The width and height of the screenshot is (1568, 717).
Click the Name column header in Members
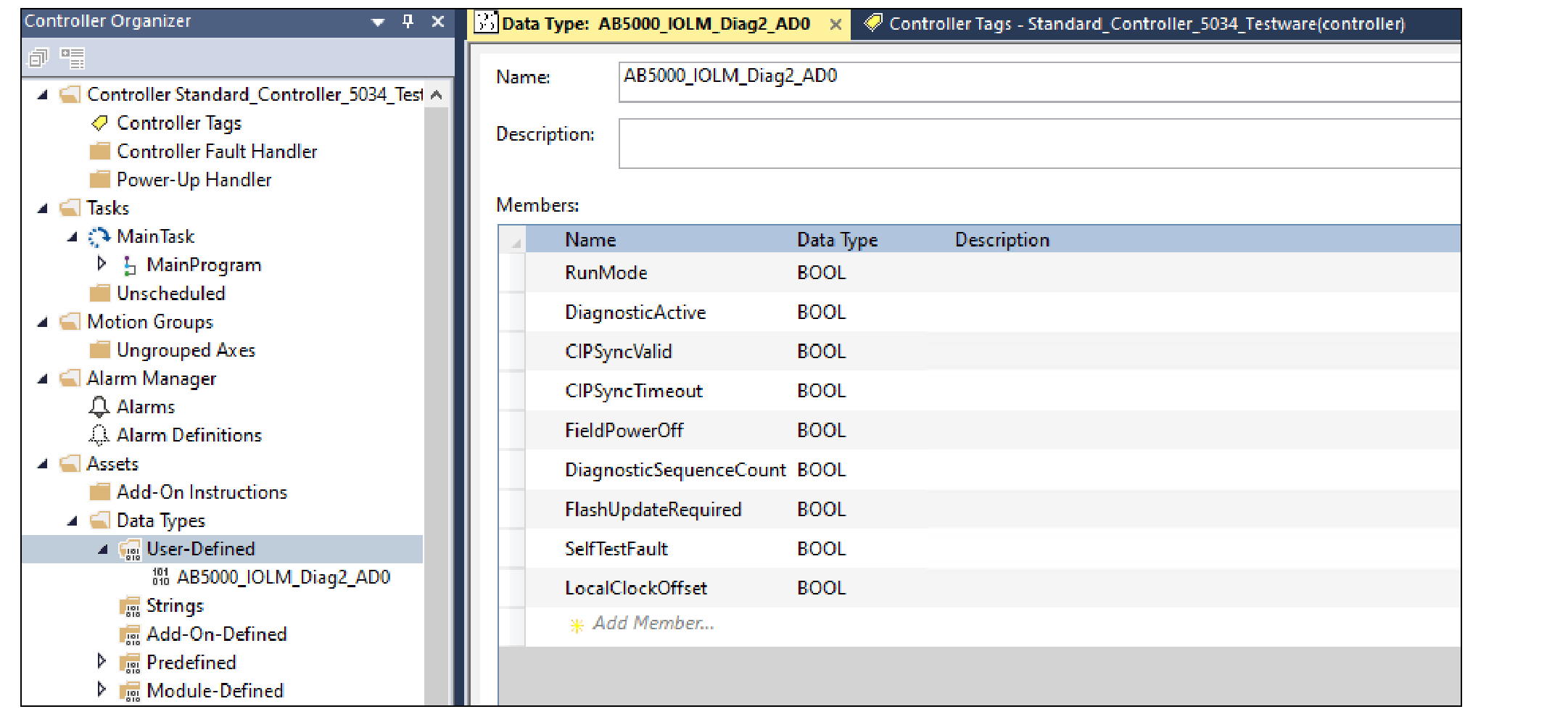590,240
